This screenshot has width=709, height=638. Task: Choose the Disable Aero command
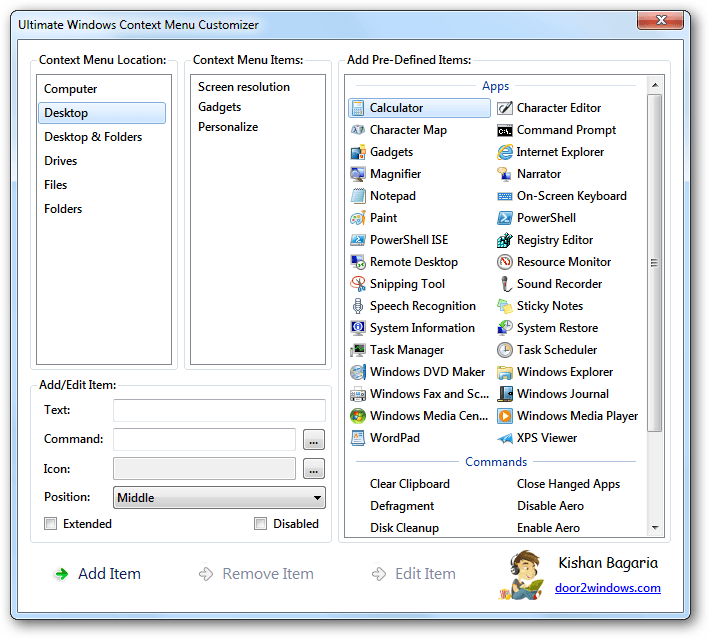pyautogui.click(x=550, y=506)
